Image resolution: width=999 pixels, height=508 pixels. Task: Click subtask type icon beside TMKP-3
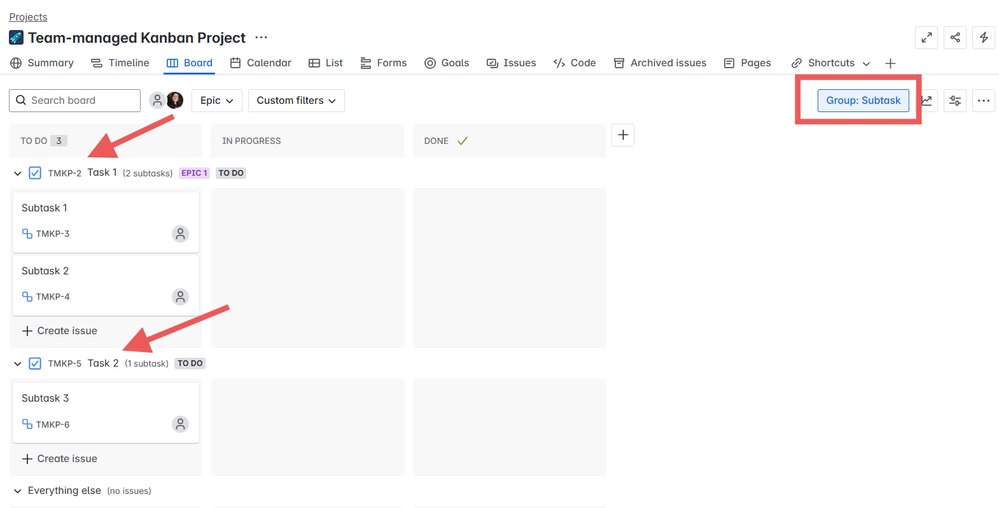(27, 234)
